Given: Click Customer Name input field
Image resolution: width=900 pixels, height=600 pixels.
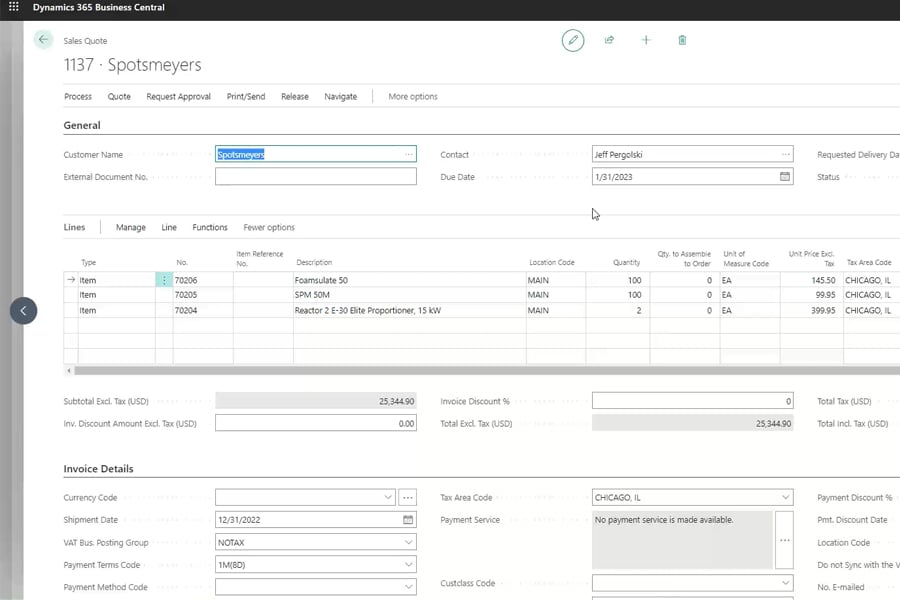Looking at the screenshot, I should 316,154.
